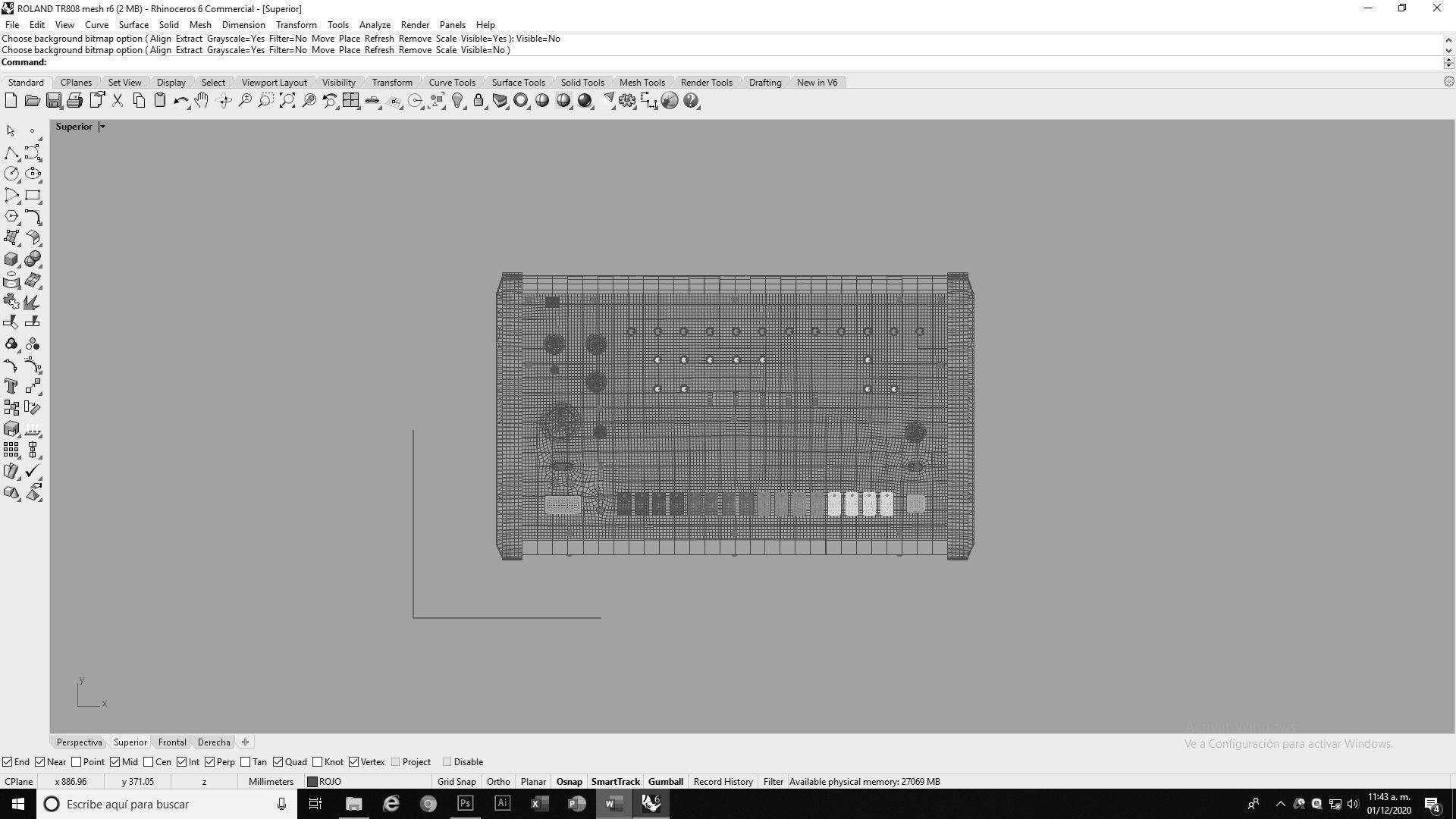Click the Explode icon in side toolbar

pos(33,301)
